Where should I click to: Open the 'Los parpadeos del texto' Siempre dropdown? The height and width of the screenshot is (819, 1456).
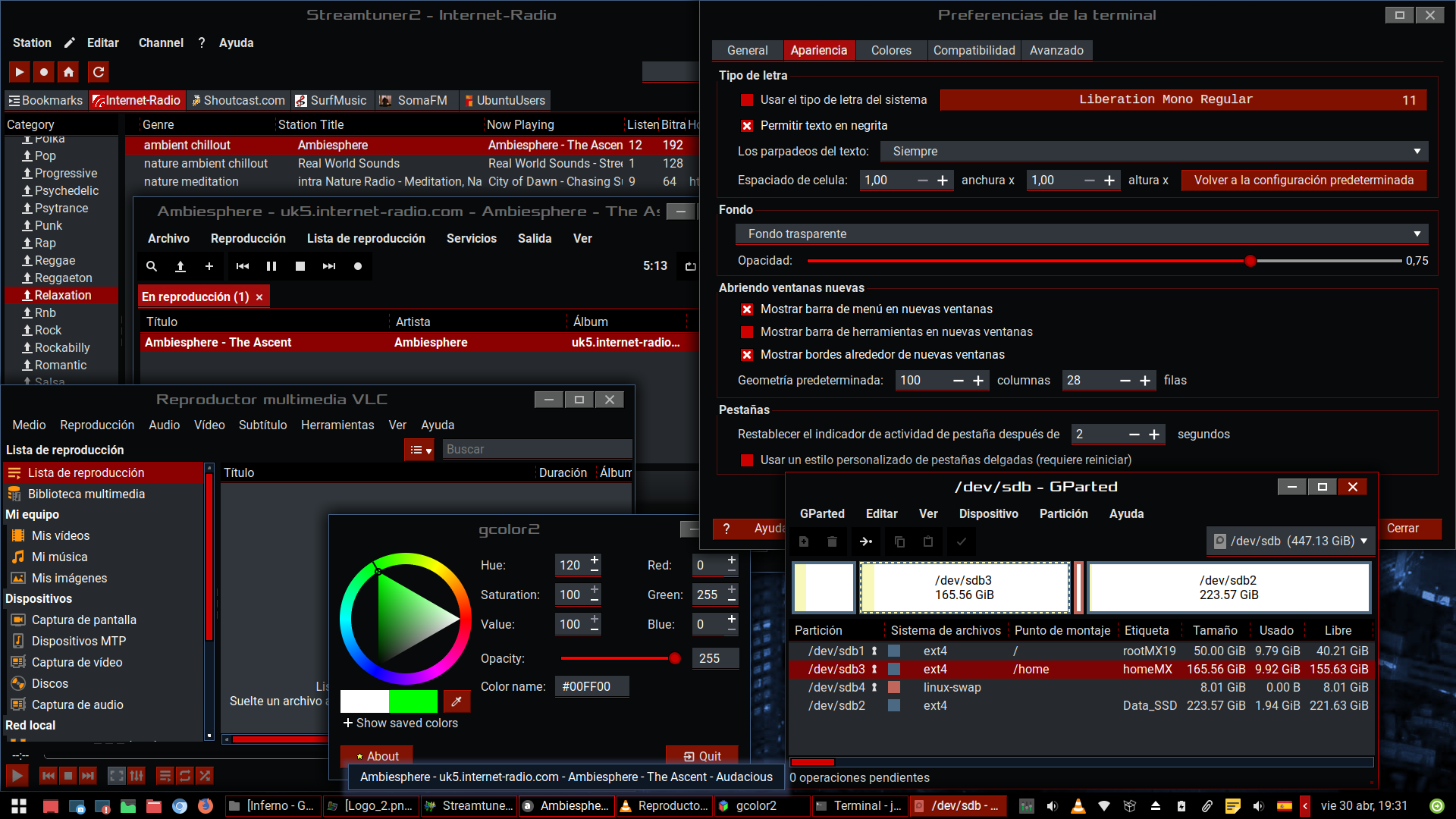[1154, 152]
